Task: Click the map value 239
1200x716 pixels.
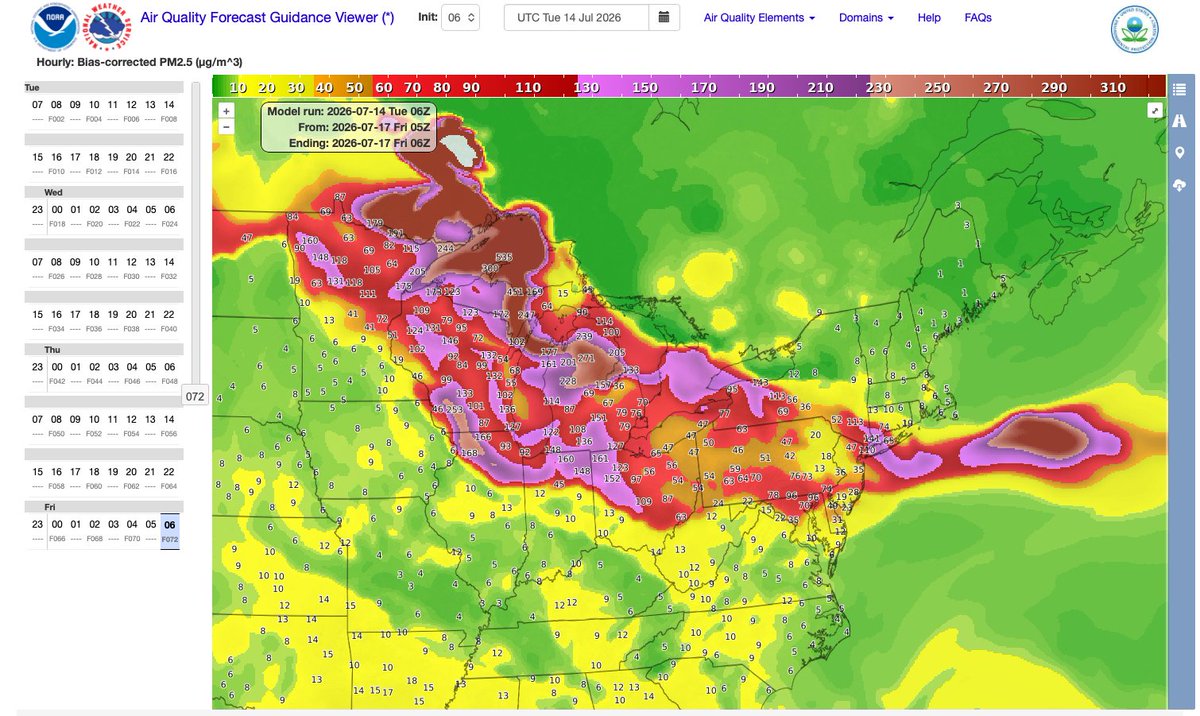Action: pyautogui.click(x=584, y=335)
